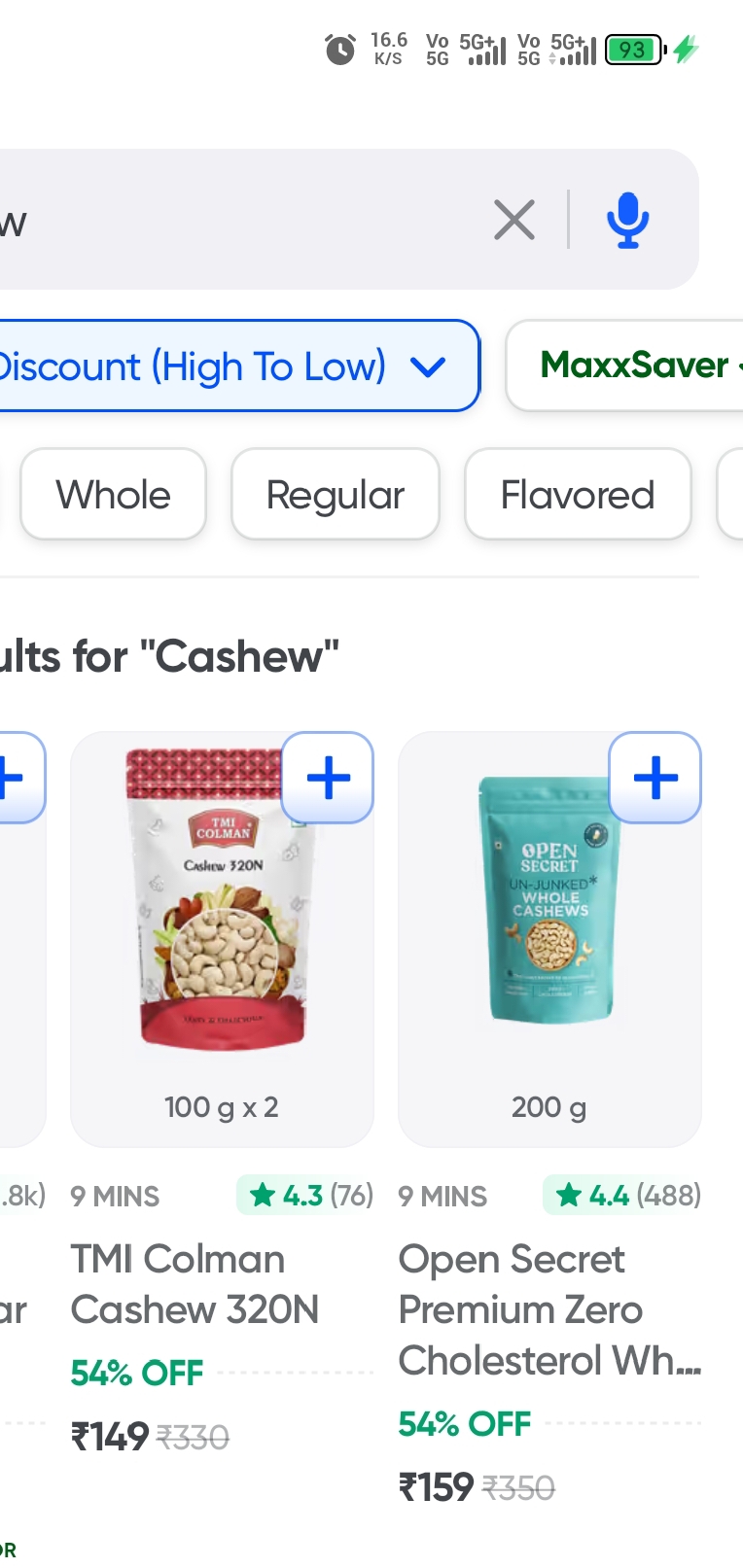Expand the MaxxSaver filter dropdown
The width and height of the screenshot is (743, 1568).
tap(632, 366)
